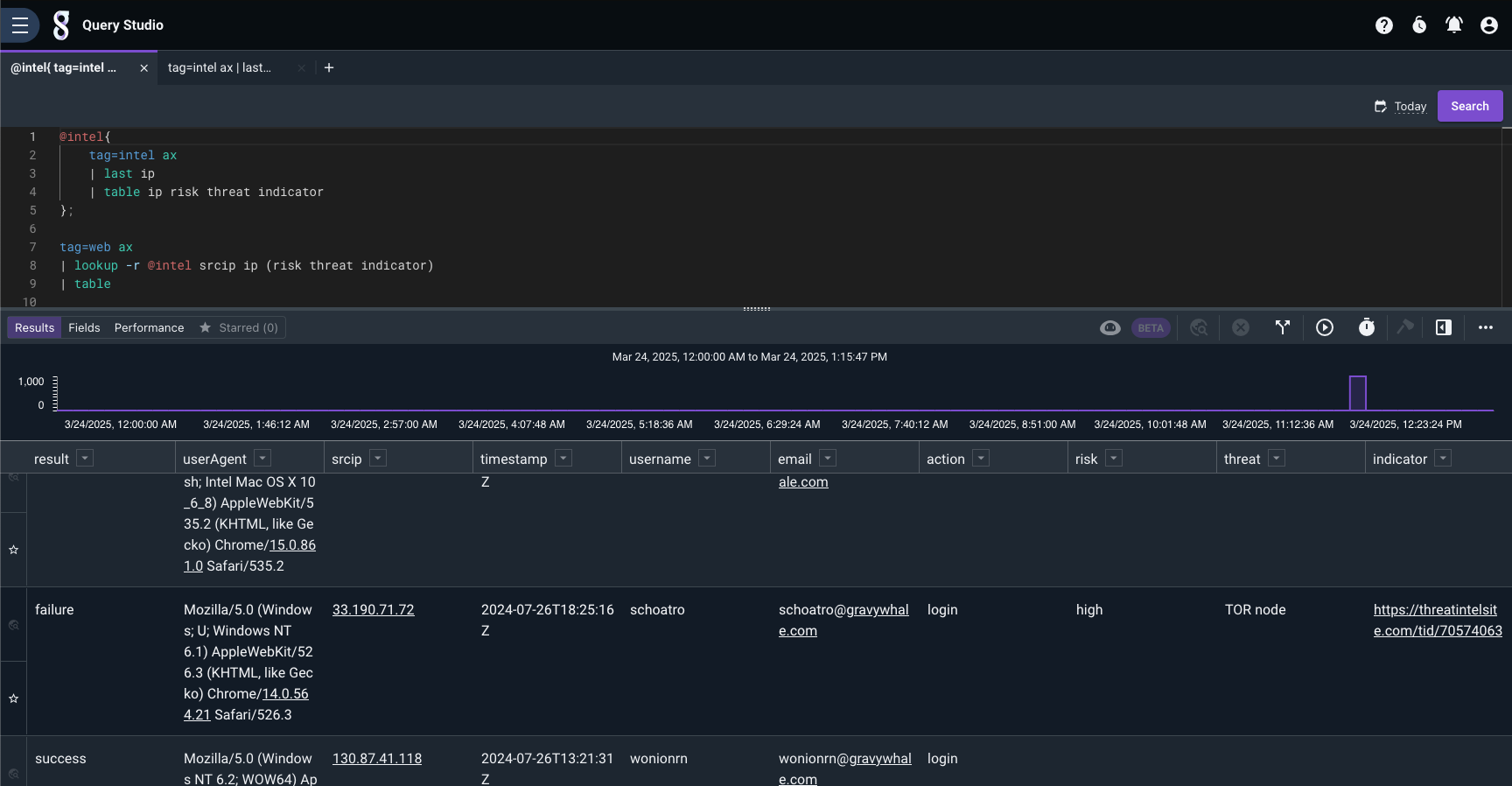Viewport: 1512px width, 786px height.
Task: Click the 'failure' result cell
Action: (x=54, y=609)
